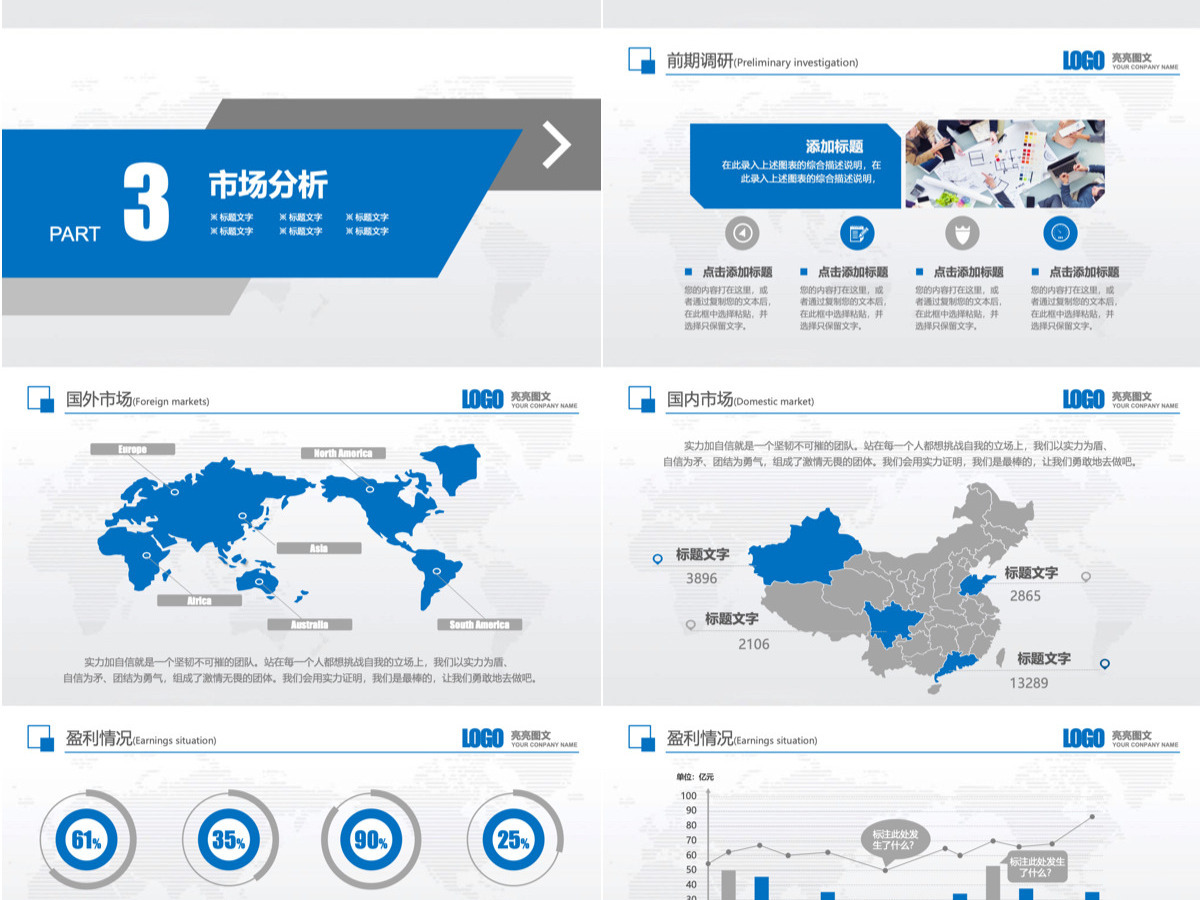Screen dimensions: 1200x900
Task: Click the square icon beside 前期调研 title
Action: [x=641, y=60]
